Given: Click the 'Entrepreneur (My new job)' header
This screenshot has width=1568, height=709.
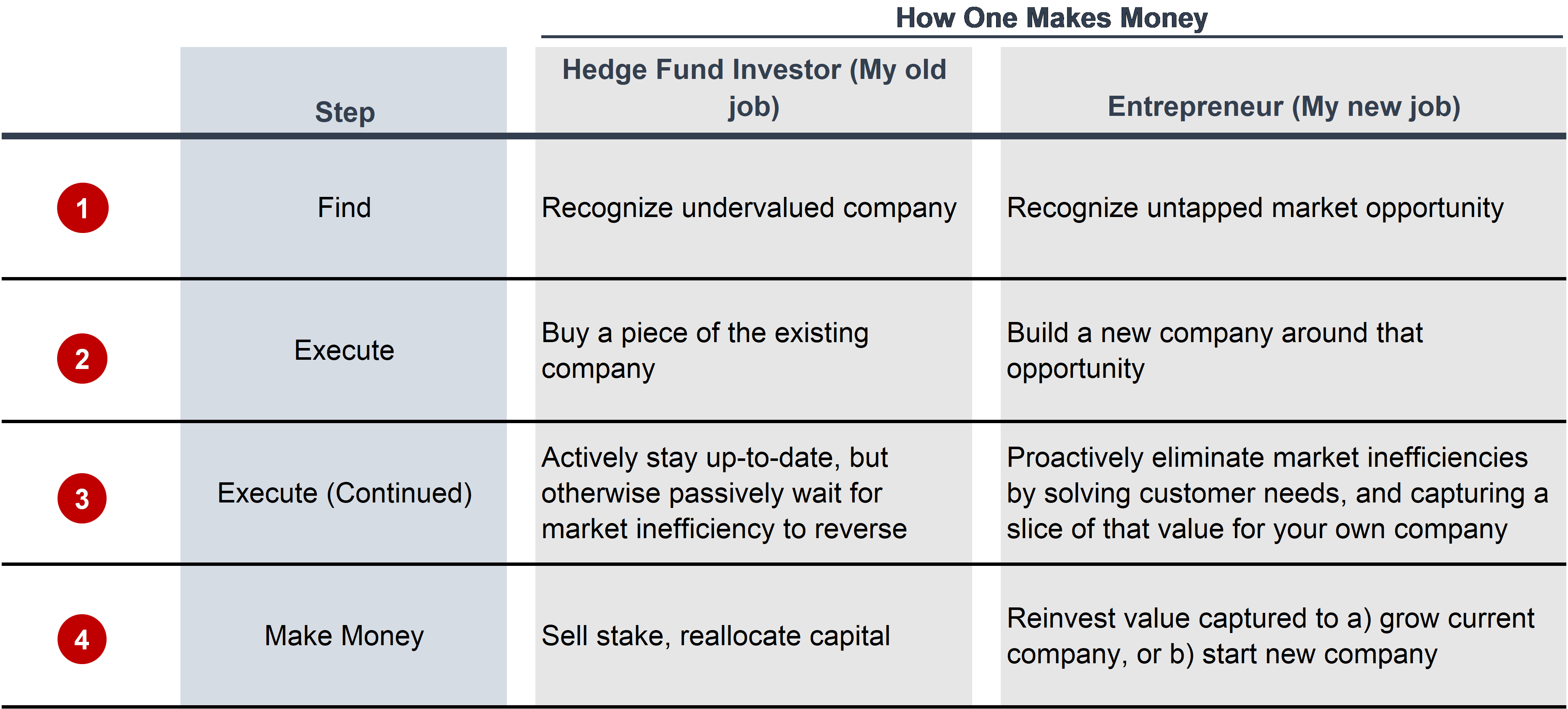Looking at the screenshot, I should click(x=1284, y=107).
